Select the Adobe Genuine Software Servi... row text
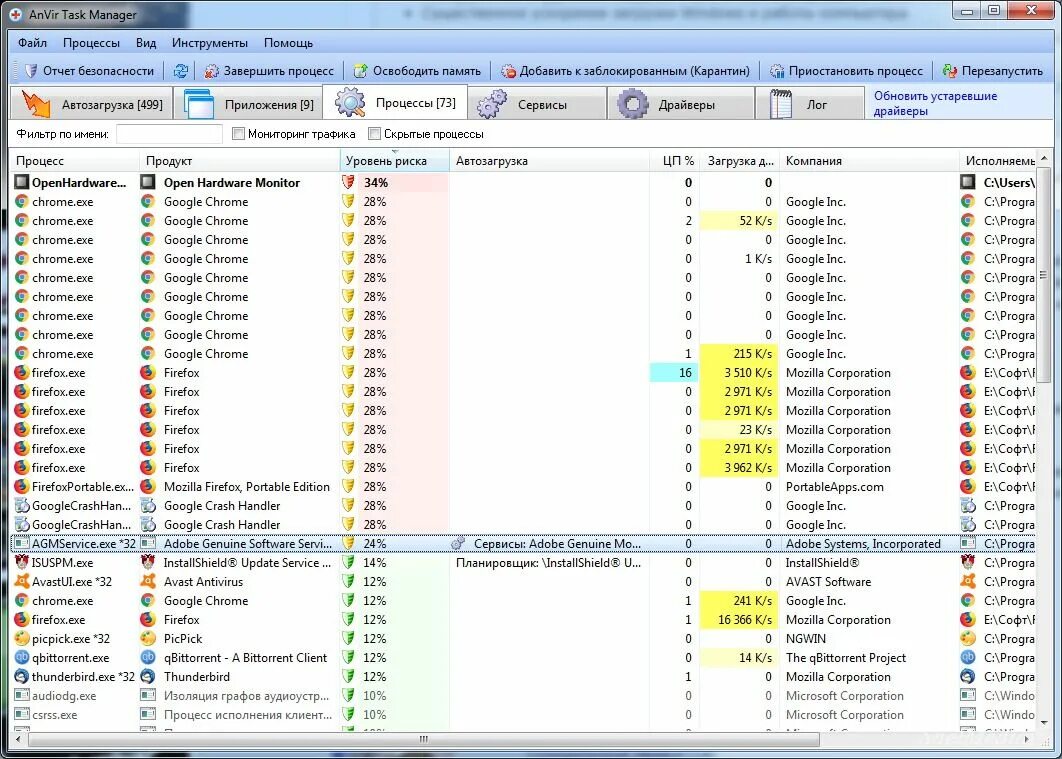 248,544
